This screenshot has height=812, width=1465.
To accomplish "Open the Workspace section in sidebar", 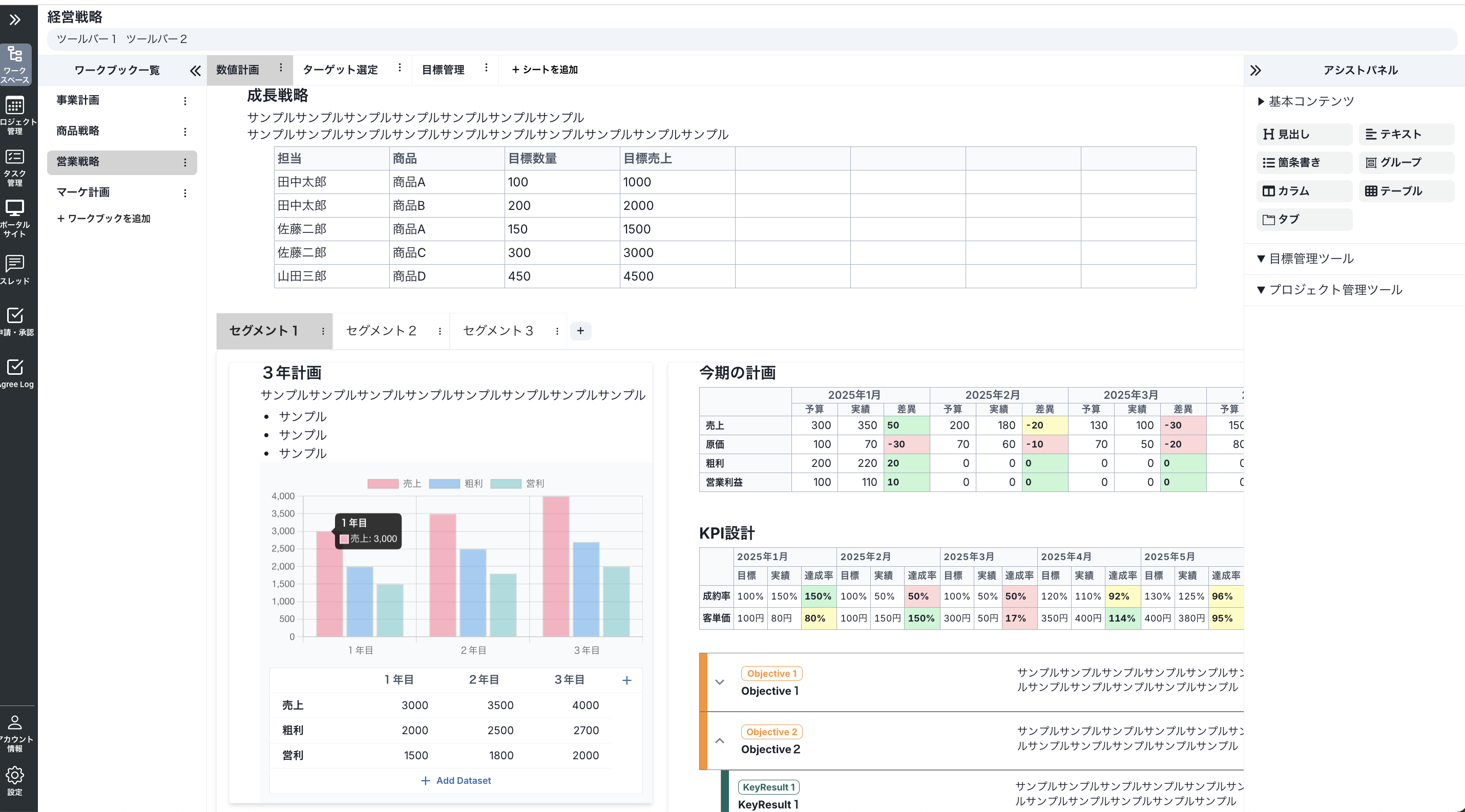I will pos(15,64).
